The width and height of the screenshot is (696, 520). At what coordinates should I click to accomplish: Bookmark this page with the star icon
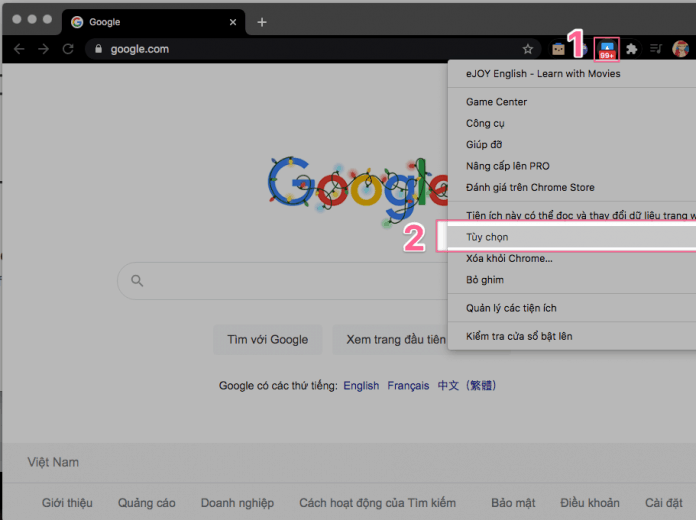(x=527, y=49)
